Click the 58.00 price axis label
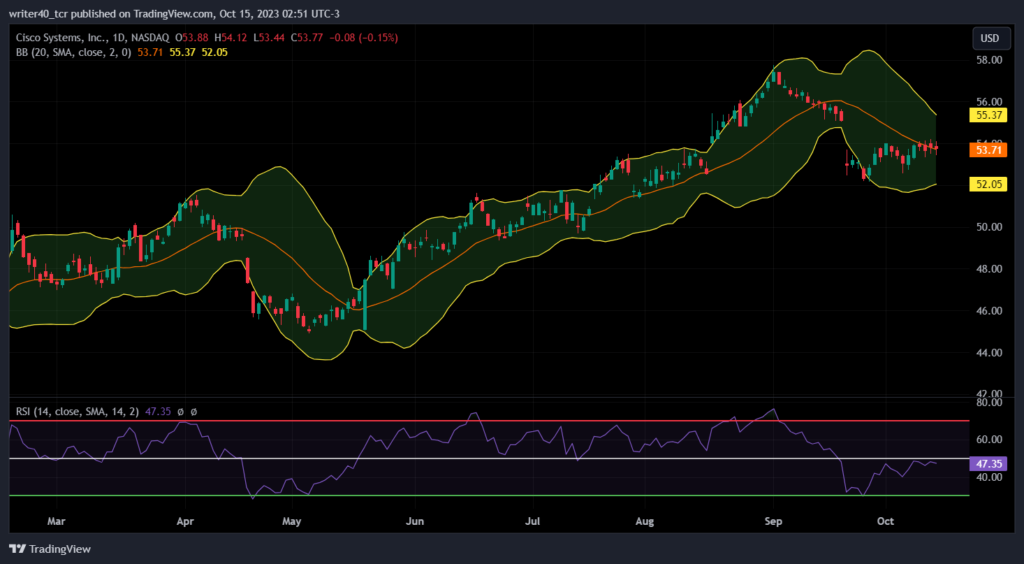Viewport: 1024px width, 564px height. click(x=988, y=60)
